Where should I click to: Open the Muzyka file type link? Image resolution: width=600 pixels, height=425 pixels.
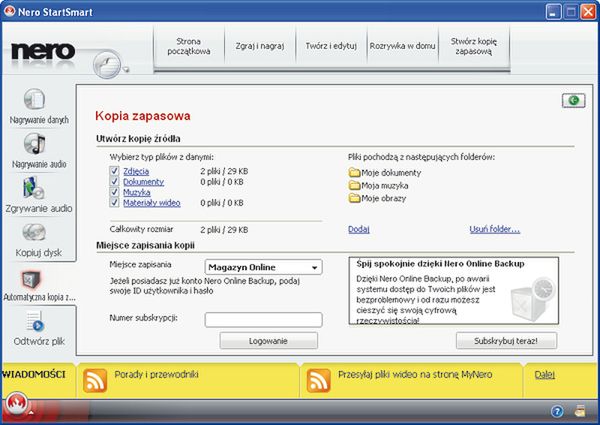(x=137, y=192)
